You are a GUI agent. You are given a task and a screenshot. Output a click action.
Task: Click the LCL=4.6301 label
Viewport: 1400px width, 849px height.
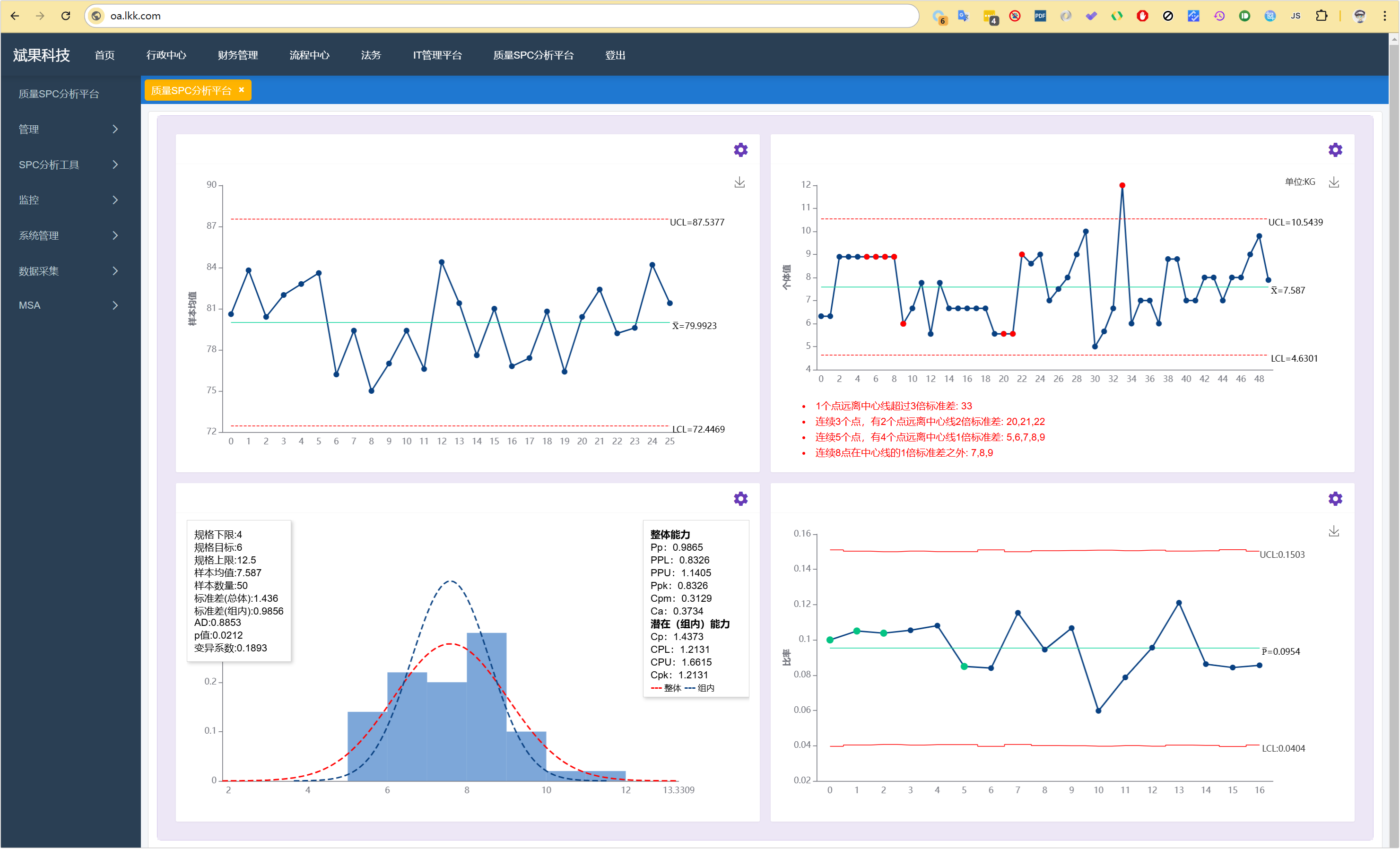1294,358
